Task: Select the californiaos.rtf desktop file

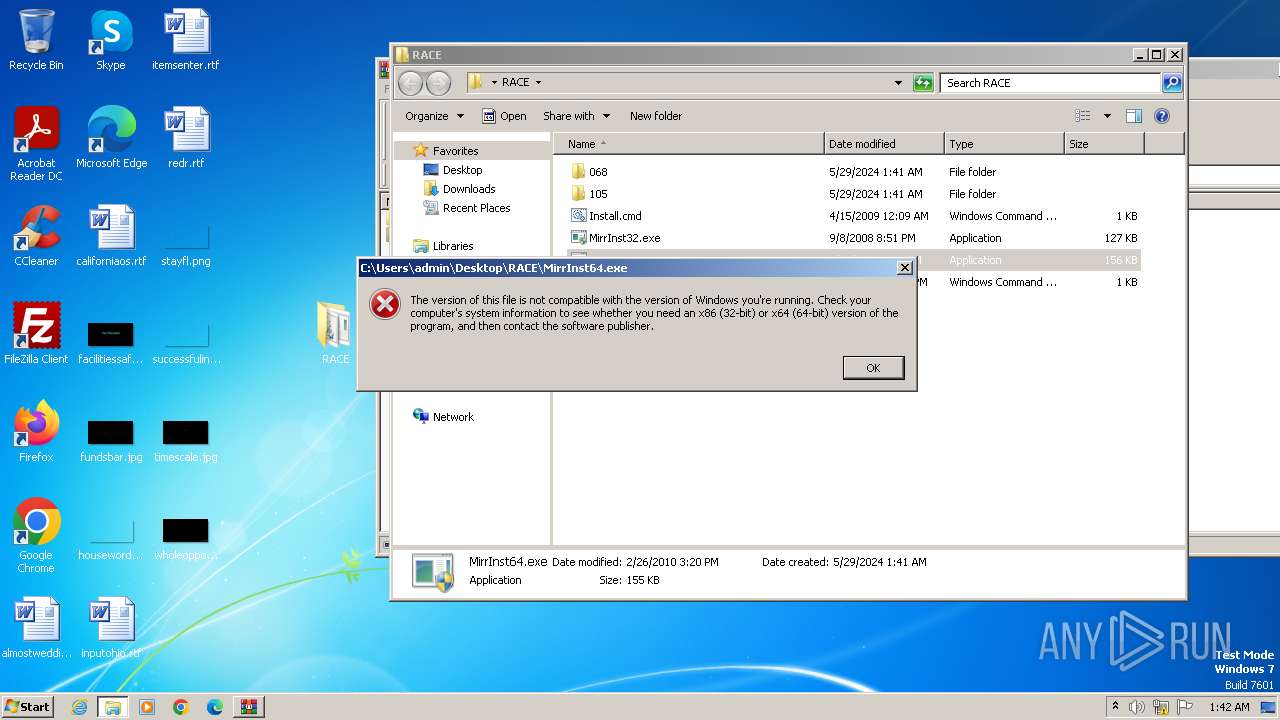Action: pyautogui.click(x=111, y=237)
